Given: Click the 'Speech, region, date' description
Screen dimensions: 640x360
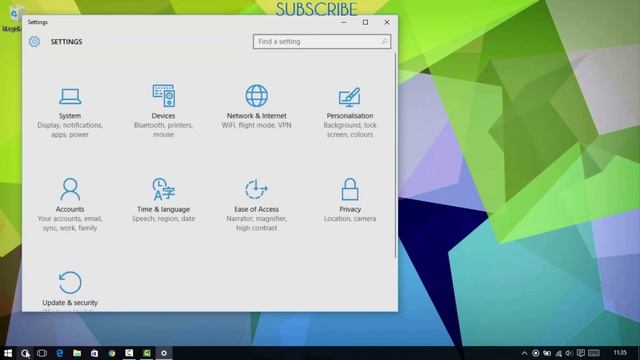Looking at the screenshot, I should pyautogui.click(x=163, y=219).
